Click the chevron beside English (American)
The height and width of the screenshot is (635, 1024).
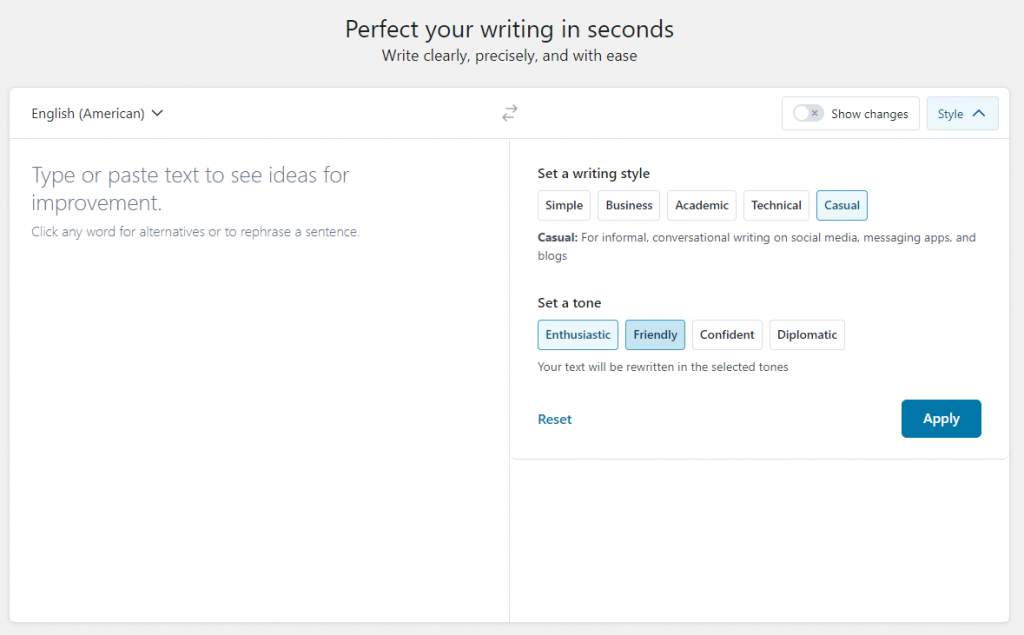(x=157, y=114)
